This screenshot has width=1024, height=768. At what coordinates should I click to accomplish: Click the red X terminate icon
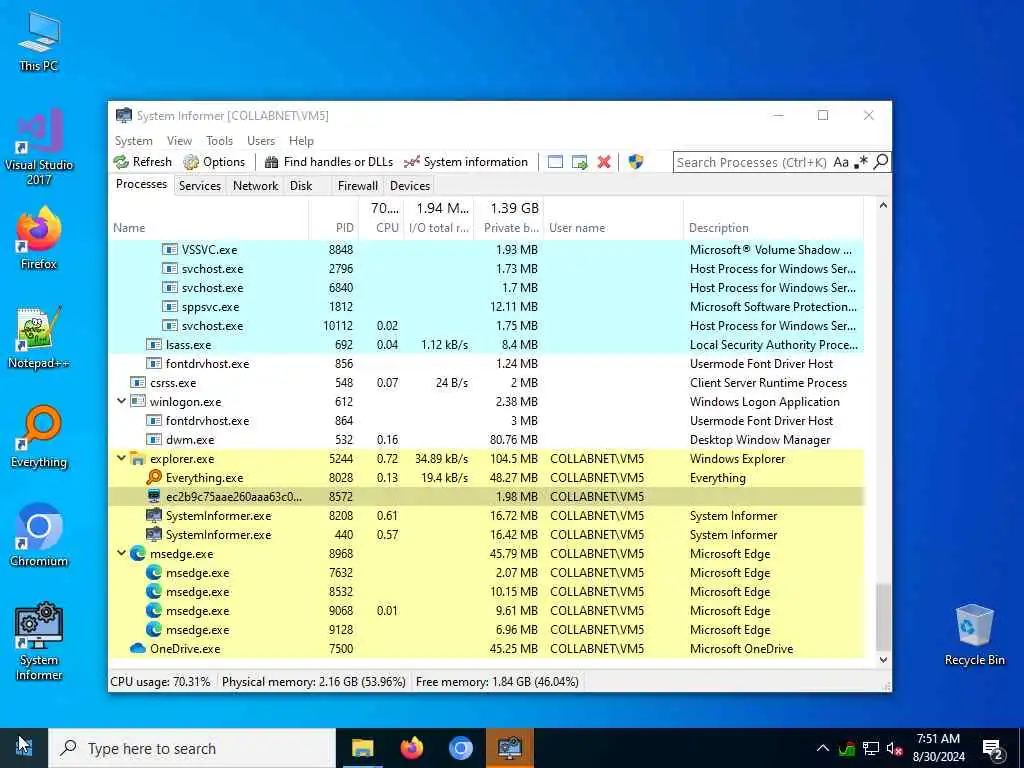coord(604,162)
